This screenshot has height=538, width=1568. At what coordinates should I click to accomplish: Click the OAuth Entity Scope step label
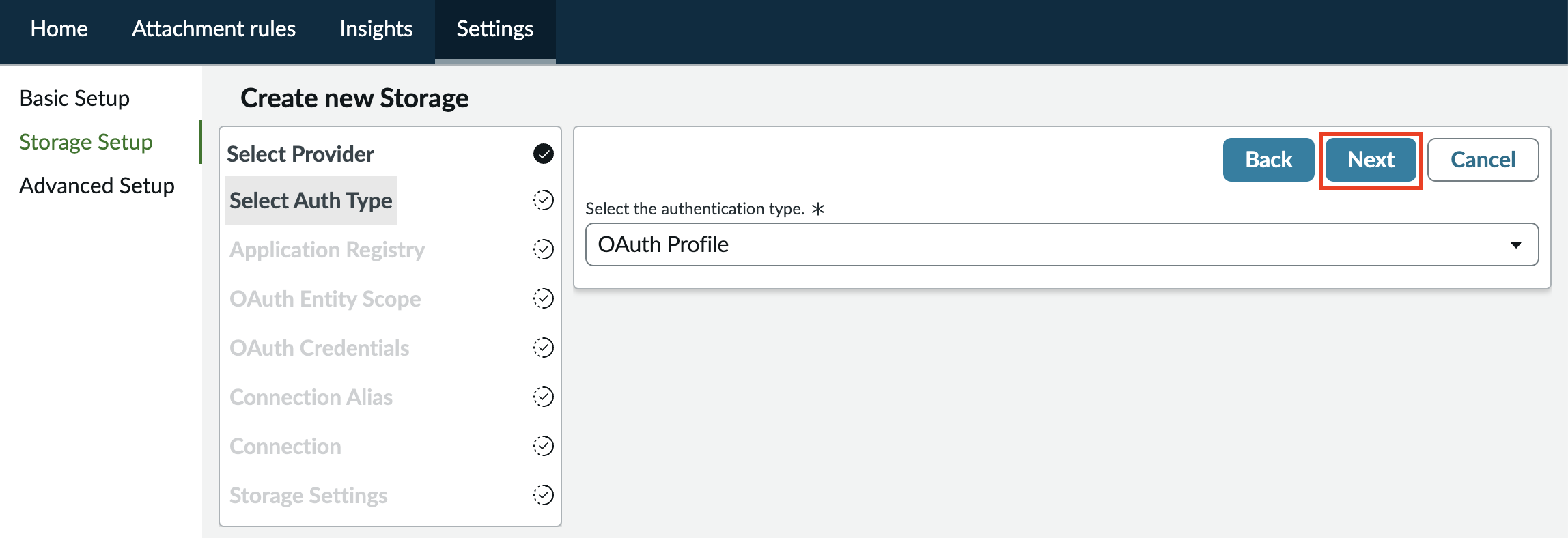325,299
